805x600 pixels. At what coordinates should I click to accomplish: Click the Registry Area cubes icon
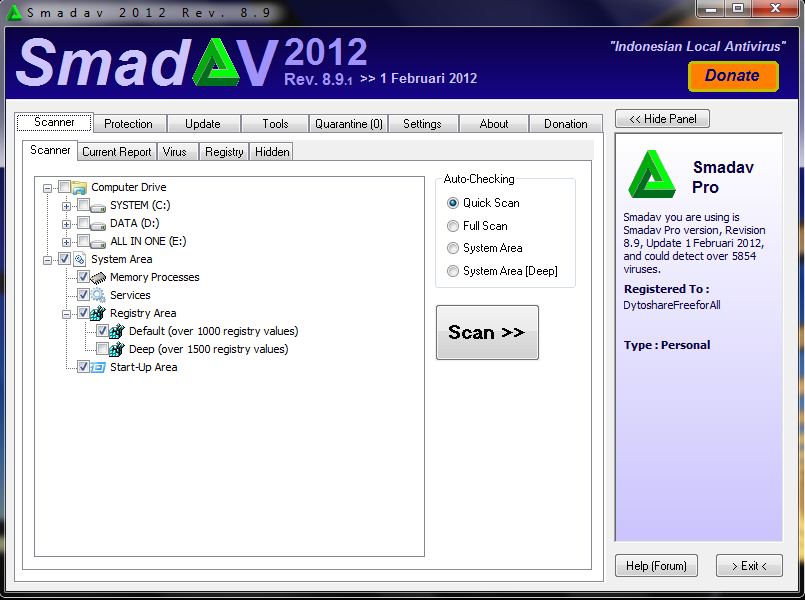tap(98, 313)
